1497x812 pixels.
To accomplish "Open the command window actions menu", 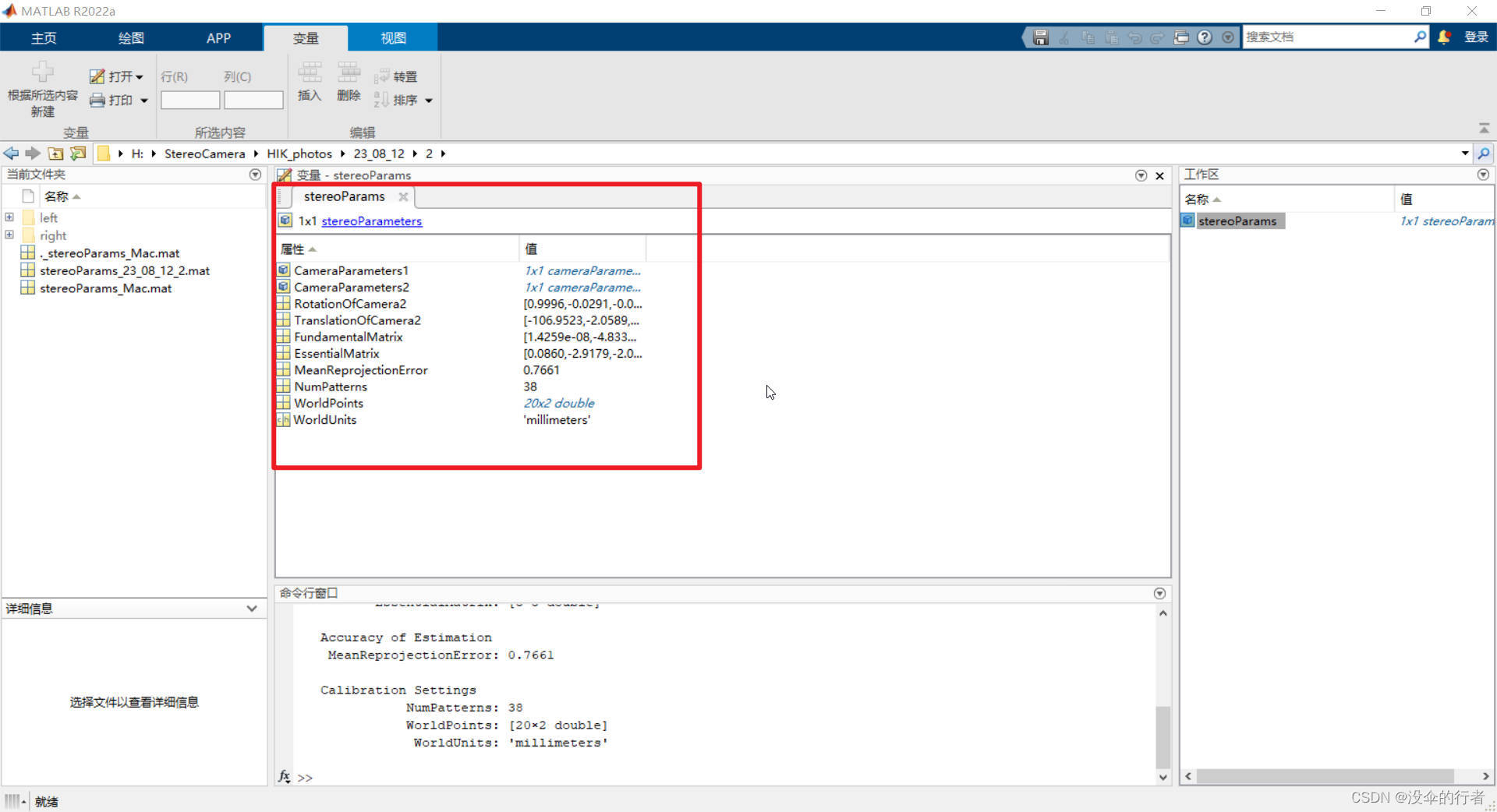I will pyautogui.click(x=1159, y=594).
